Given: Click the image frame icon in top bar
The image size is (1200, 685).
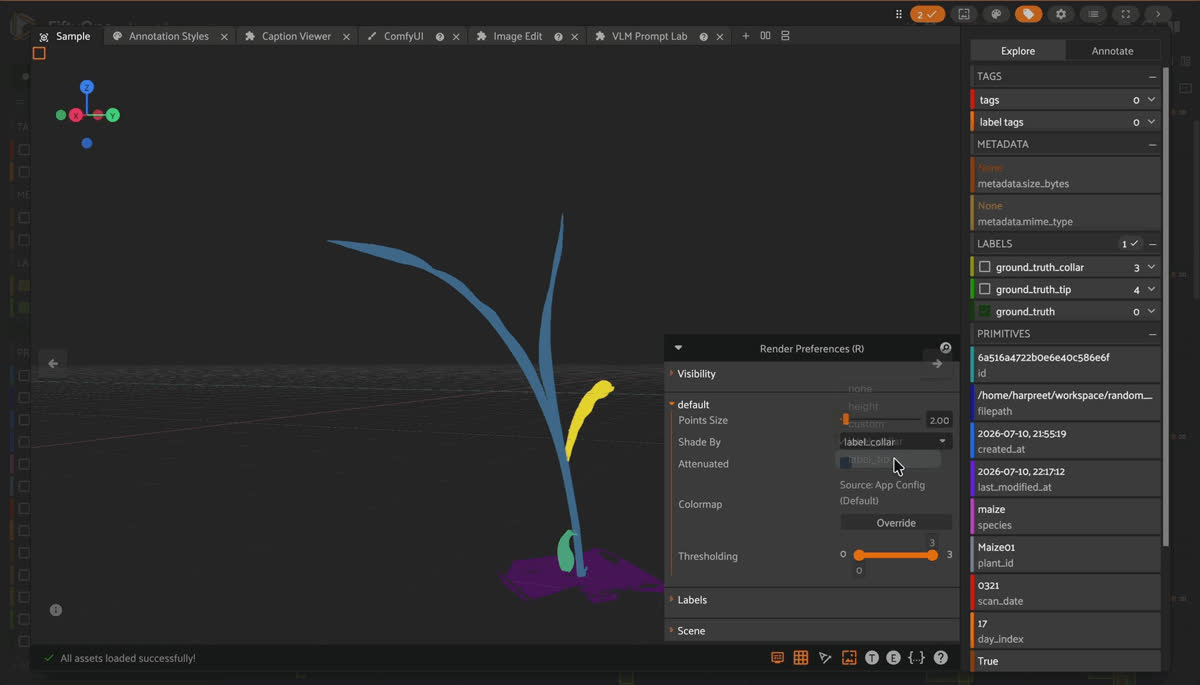Looking at the screenshot, I should coord(963,14).
